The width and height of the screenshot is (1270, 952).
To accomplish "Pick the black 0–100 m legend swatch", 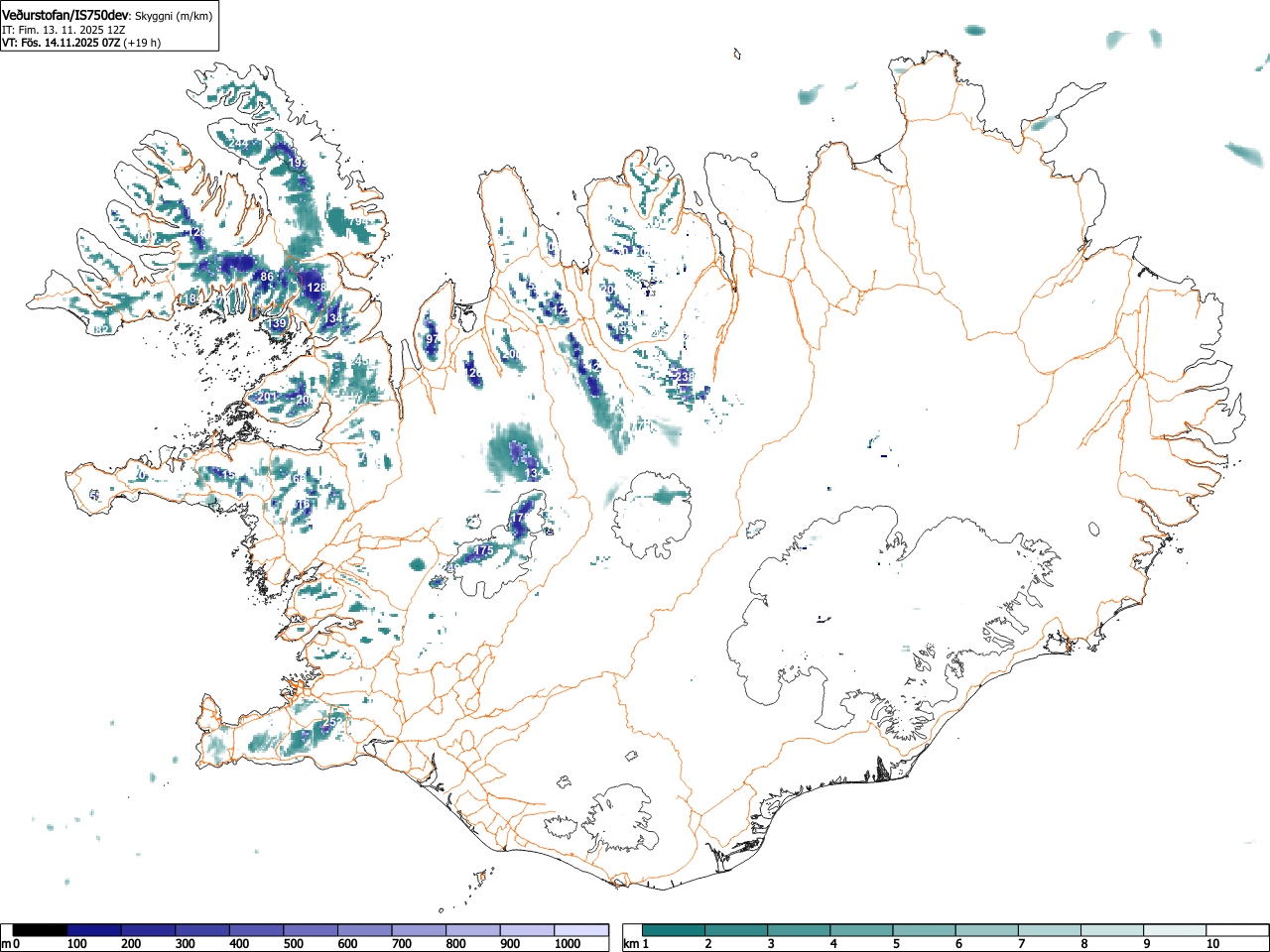I will 41,930.
